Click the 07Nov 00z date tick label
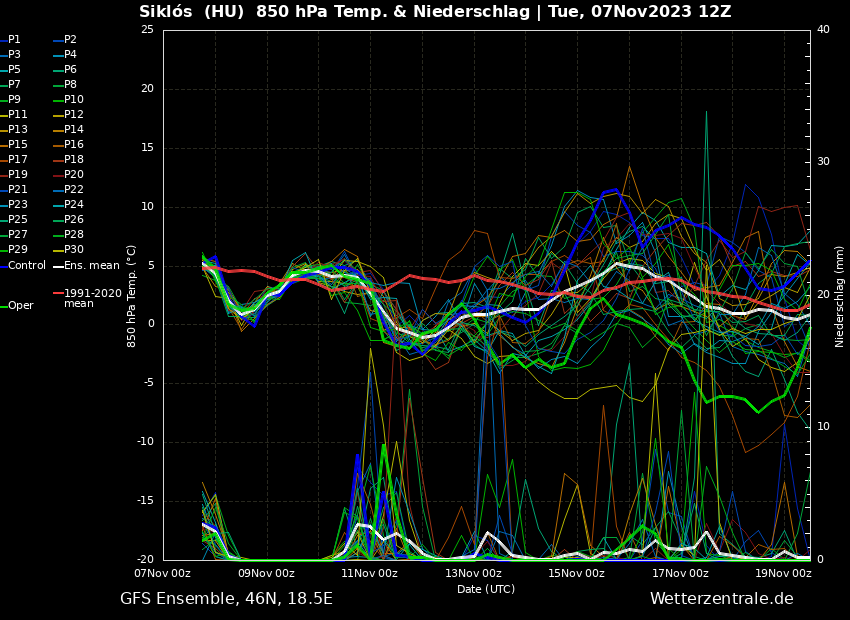 [163, 573]
